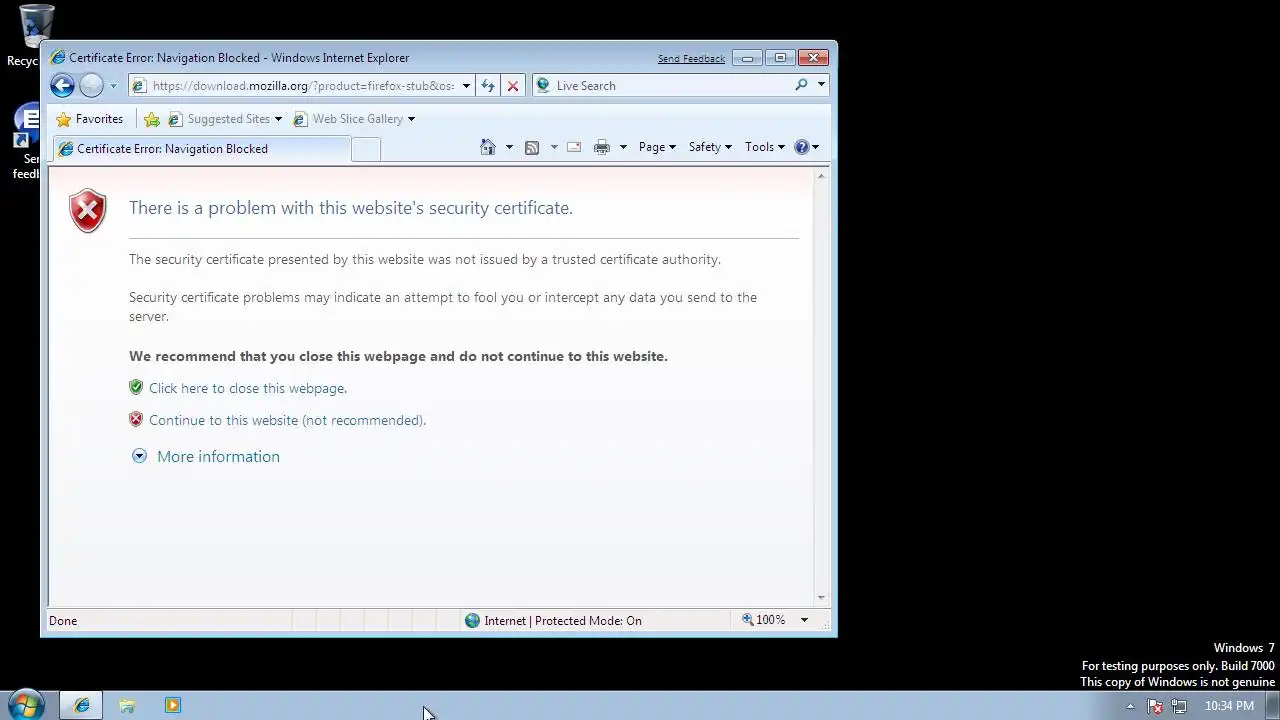Open the feeds dropdown arrow

click(554, 147)
